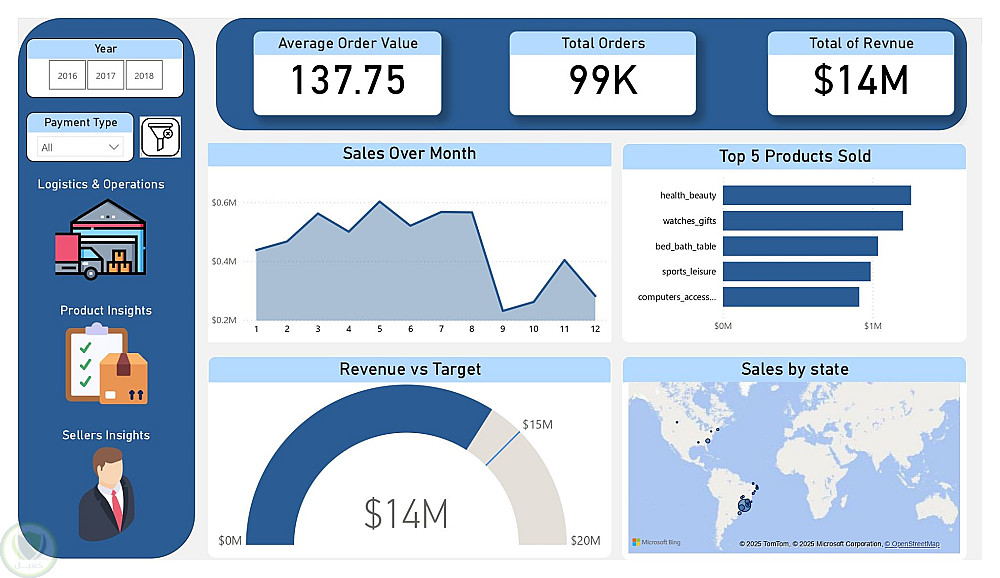Click the clear filters funnel icon
1000x578 pixels.
(x=160, y=137)
